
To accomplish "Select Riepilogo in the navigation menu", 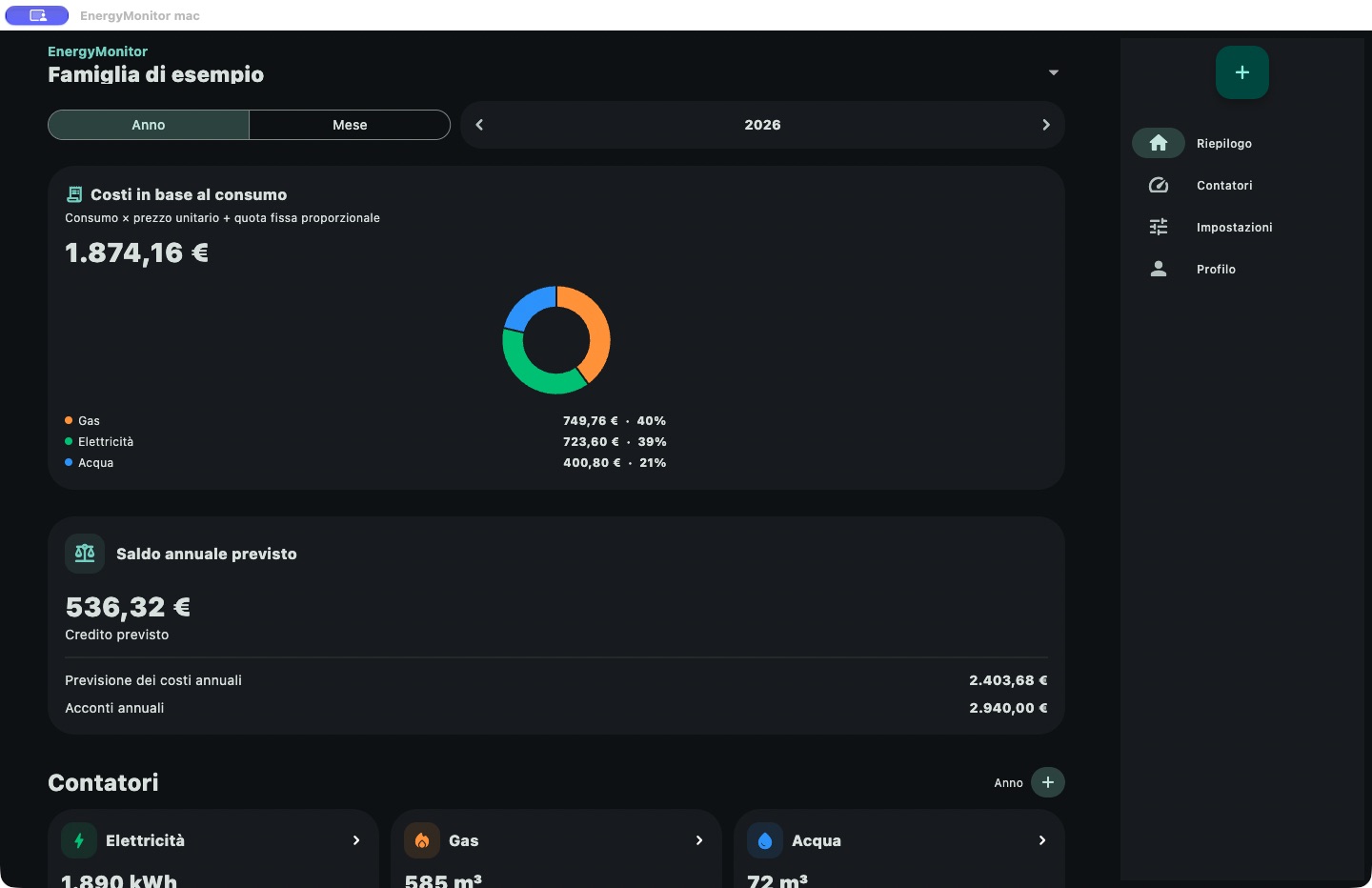I will [1224, 143].
